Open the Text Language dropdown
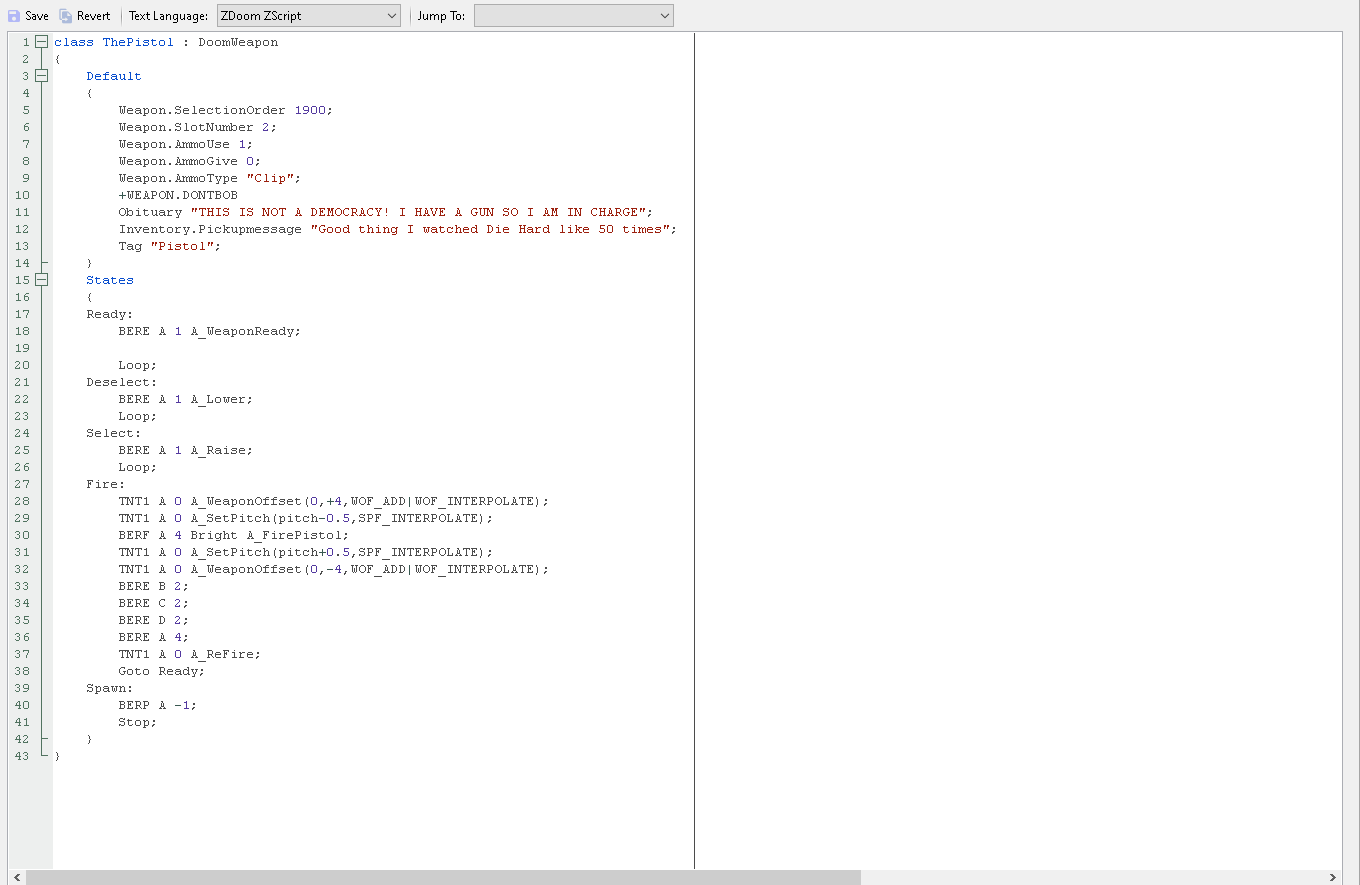The height and width of the screenshot is (885, 1360). click(308, 16)
